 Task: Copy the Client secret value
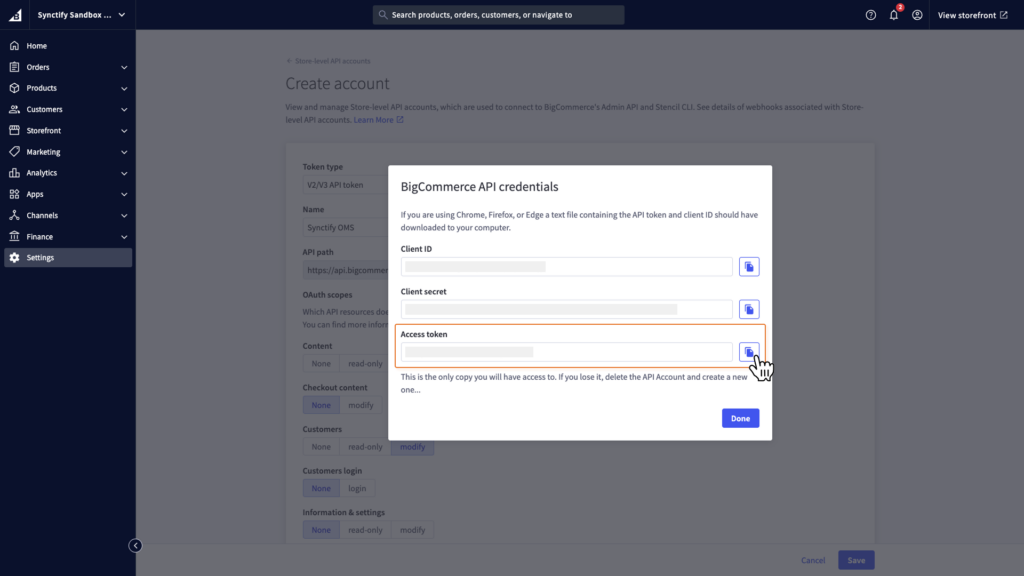[x=749, y=309]
